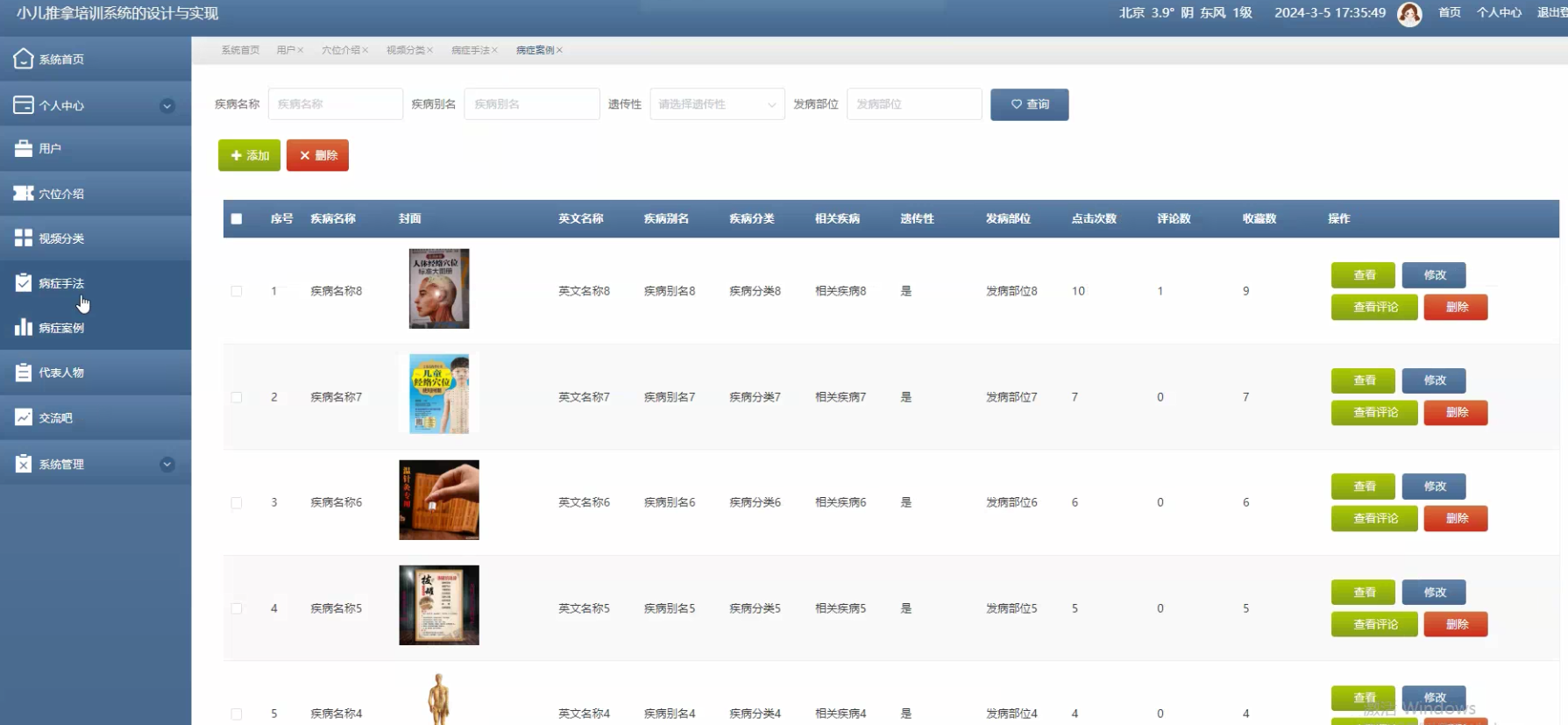
Task: Click the 穴位介绍 sidebar icon
Action: pos(24,193)
